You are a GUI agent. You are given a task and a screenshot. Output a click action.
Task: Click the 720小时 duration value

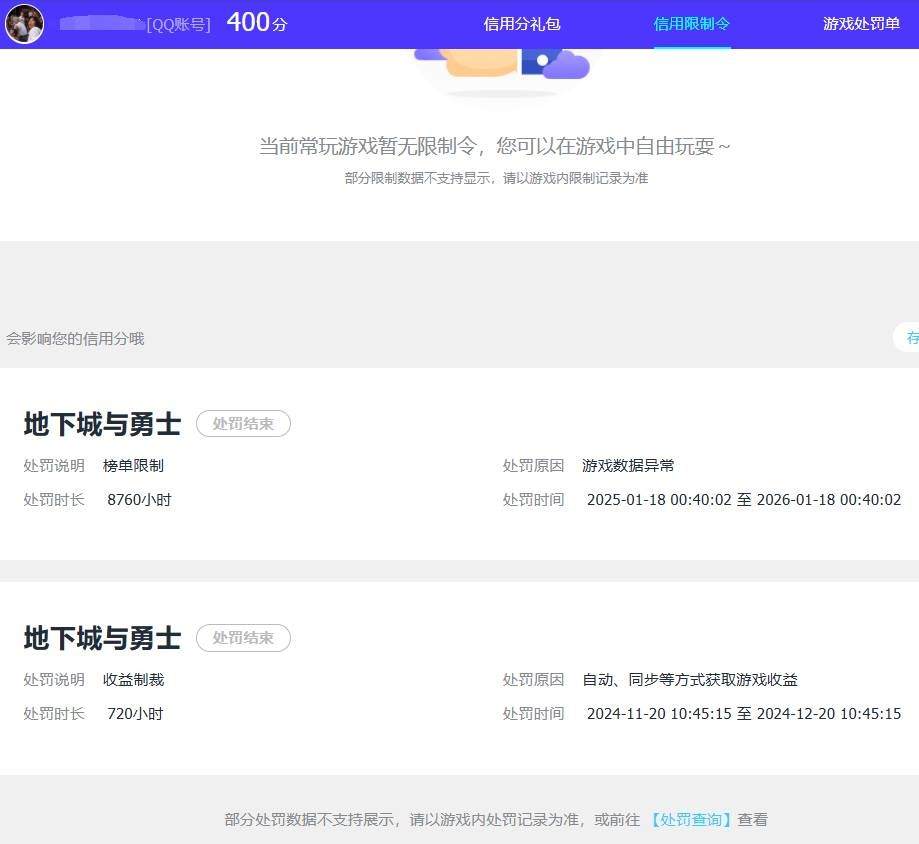click(x=135, y=714)
